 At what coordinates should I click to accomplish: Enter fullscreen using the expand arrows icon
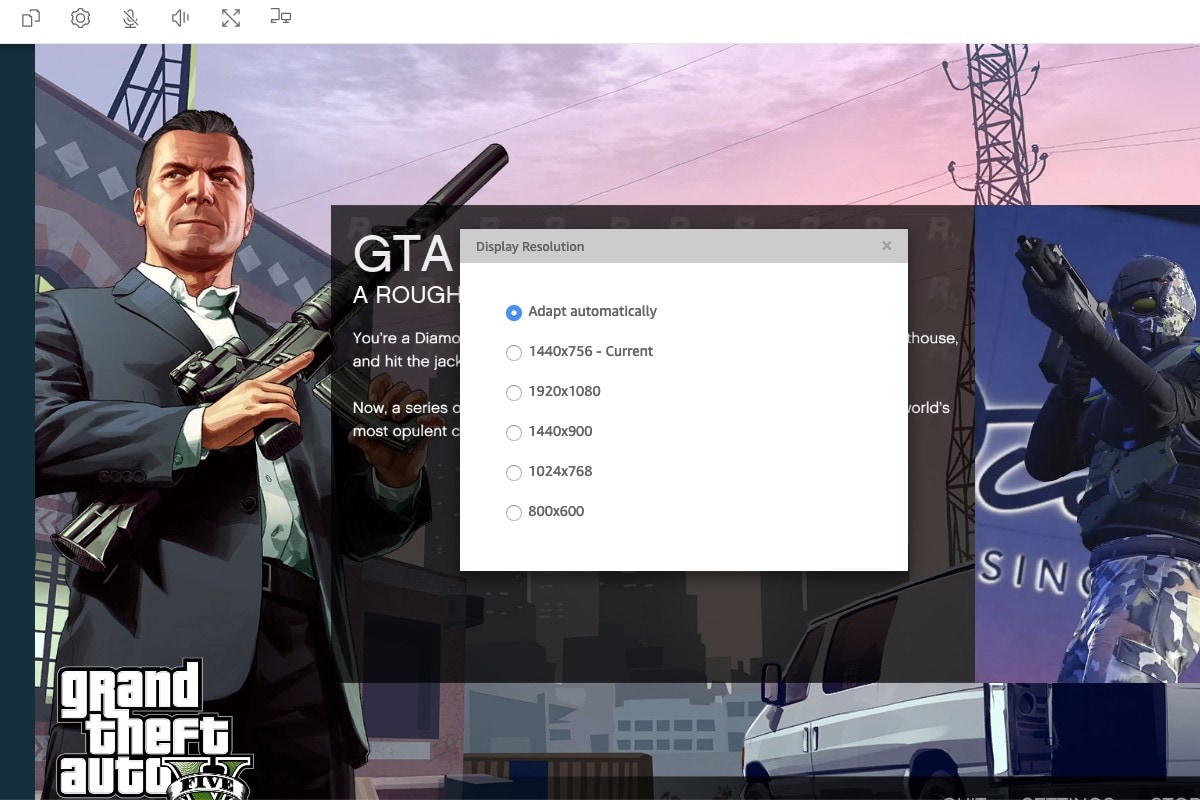click(x=231, y=18)
